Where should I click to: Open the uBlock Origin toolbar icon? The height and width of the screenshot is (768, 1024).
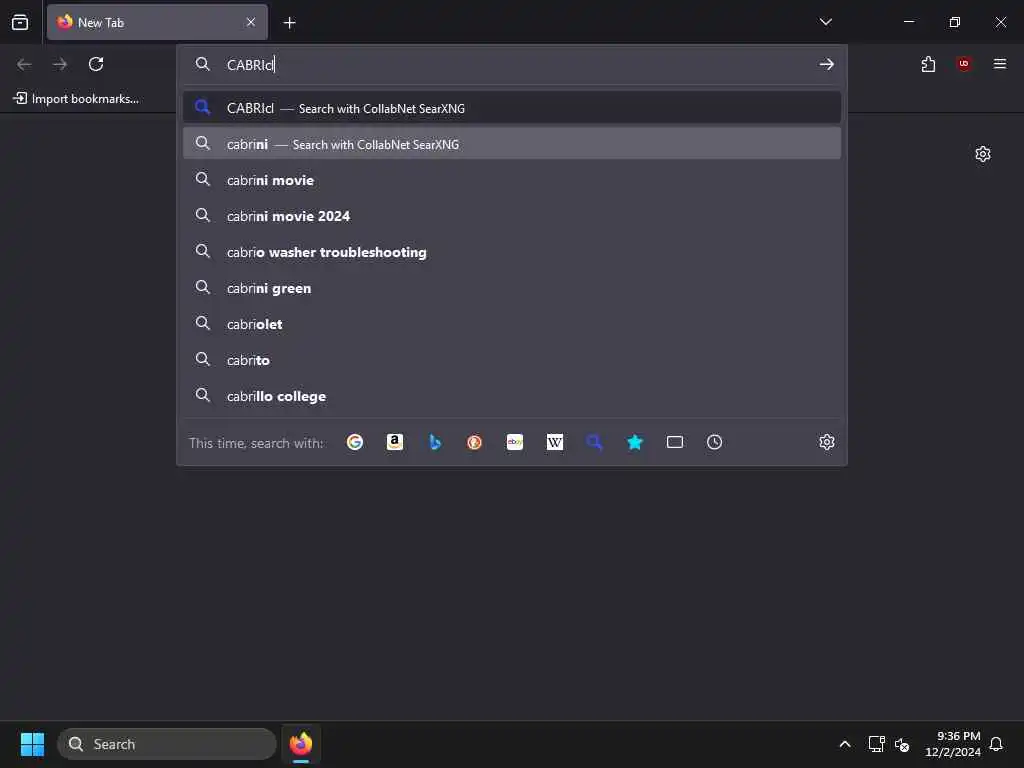pyautogui.click(x=964, y=64)
